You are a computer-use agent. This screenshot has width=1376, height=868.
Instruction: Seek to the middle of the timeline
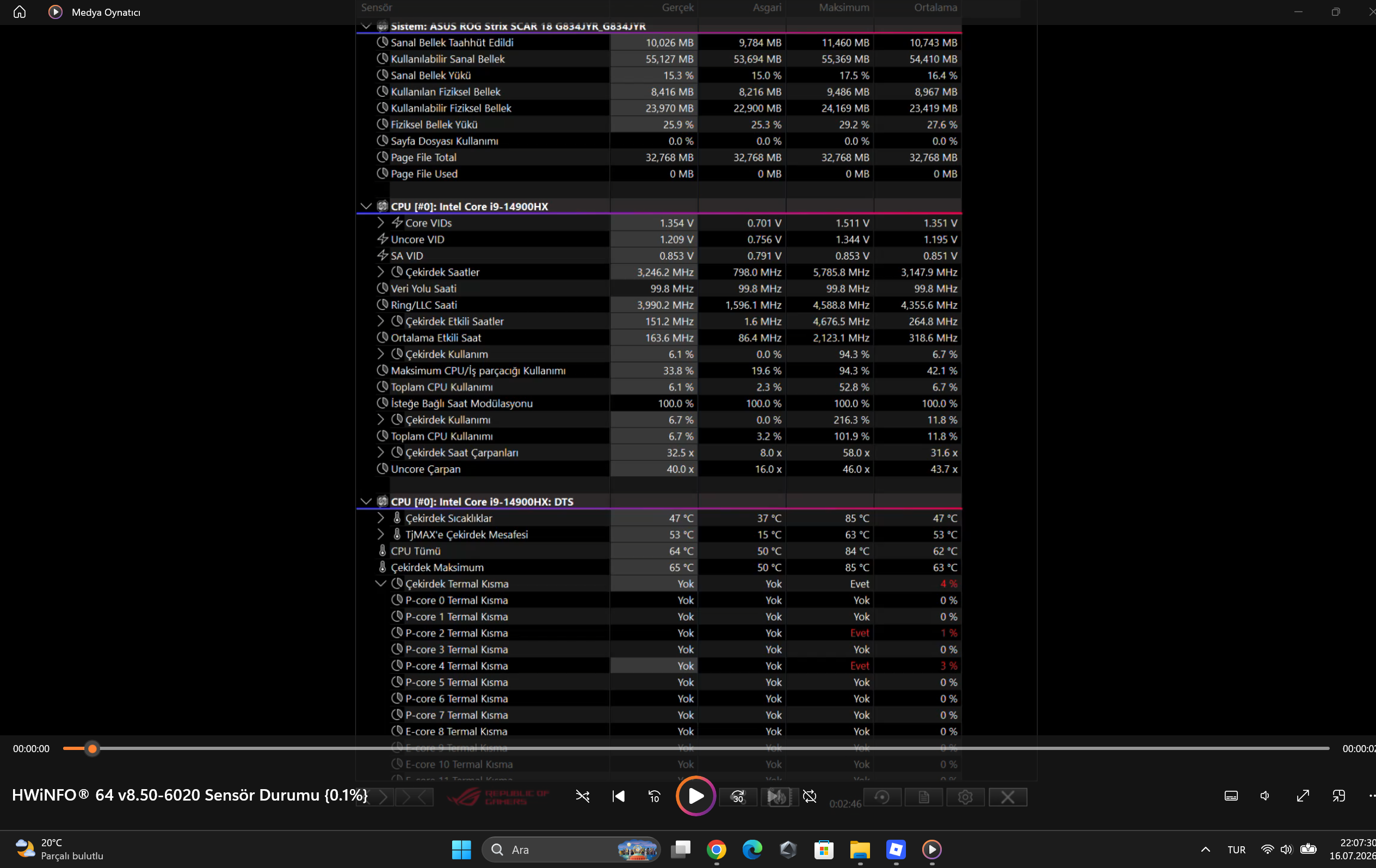coord(696,748)
